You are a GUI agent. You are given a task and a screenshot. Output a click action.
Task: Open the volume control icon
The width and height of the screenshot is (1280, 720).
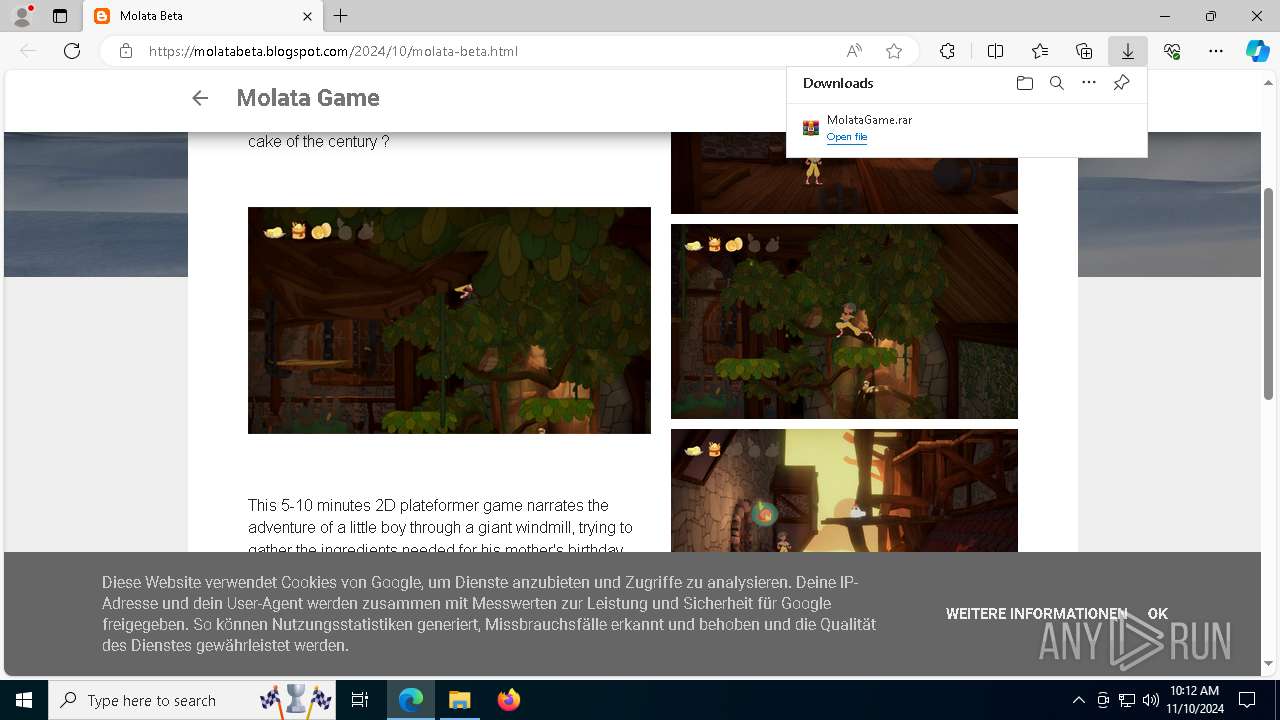[x=1150, y=700]
